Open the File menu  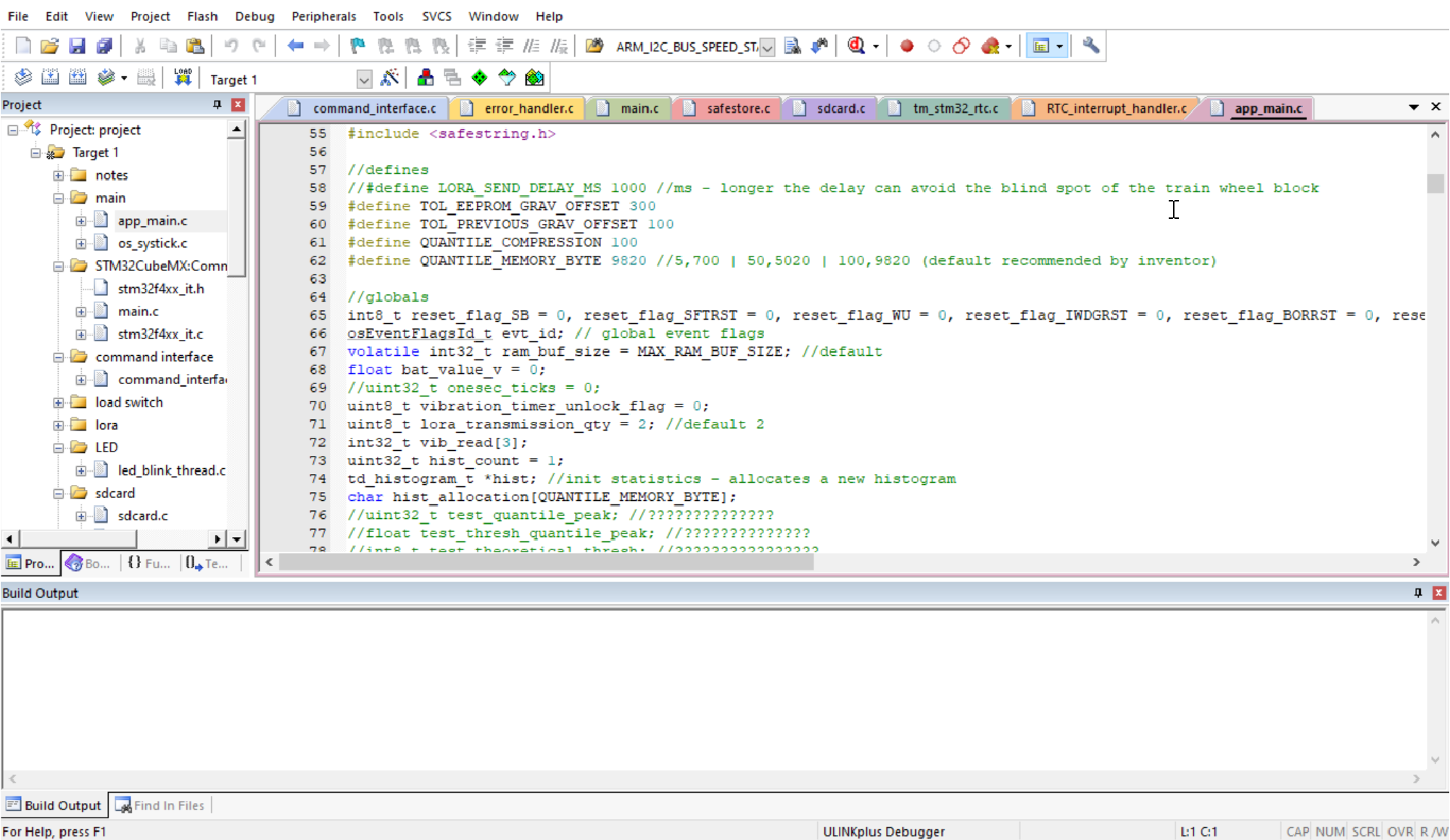18,16
